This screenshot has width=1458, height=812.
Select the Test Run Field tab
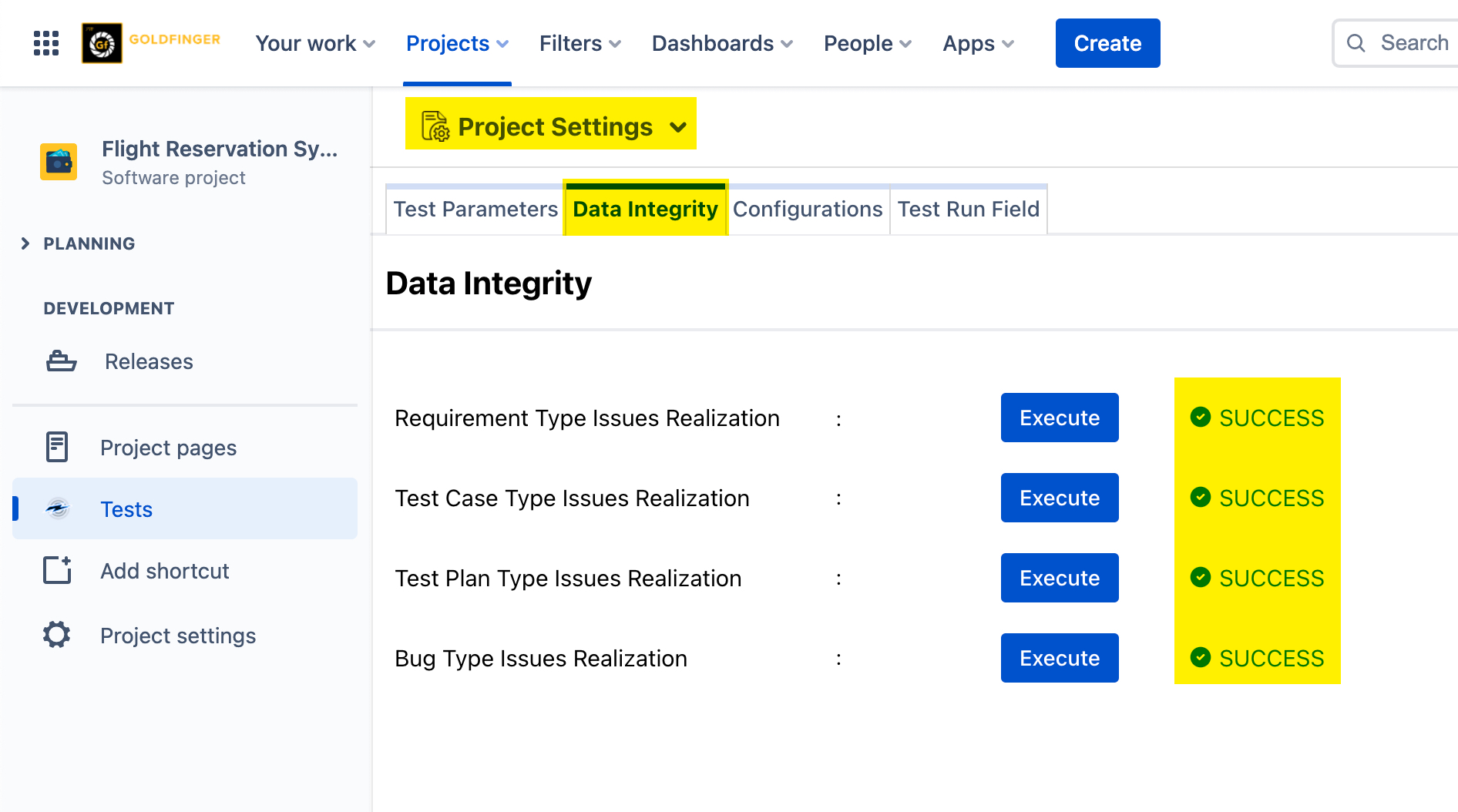click(969, 210)
